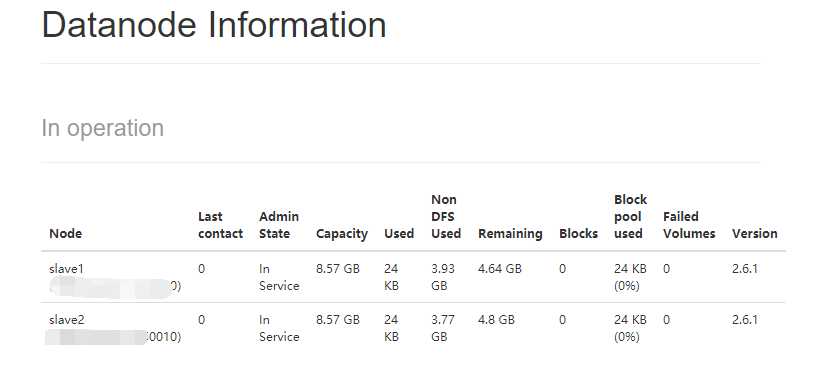Select slave2's 4.8 GB remaining value
Image resolution: width=820 pixels, height=378 pixels.
tap(496, 319)
